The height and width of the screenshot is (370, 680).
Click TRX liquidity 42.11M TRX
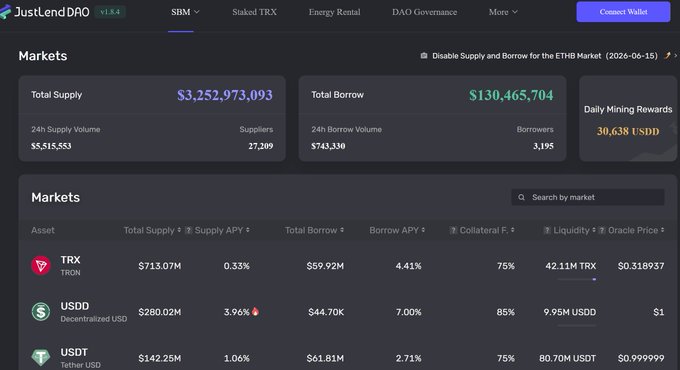point(571,266)
